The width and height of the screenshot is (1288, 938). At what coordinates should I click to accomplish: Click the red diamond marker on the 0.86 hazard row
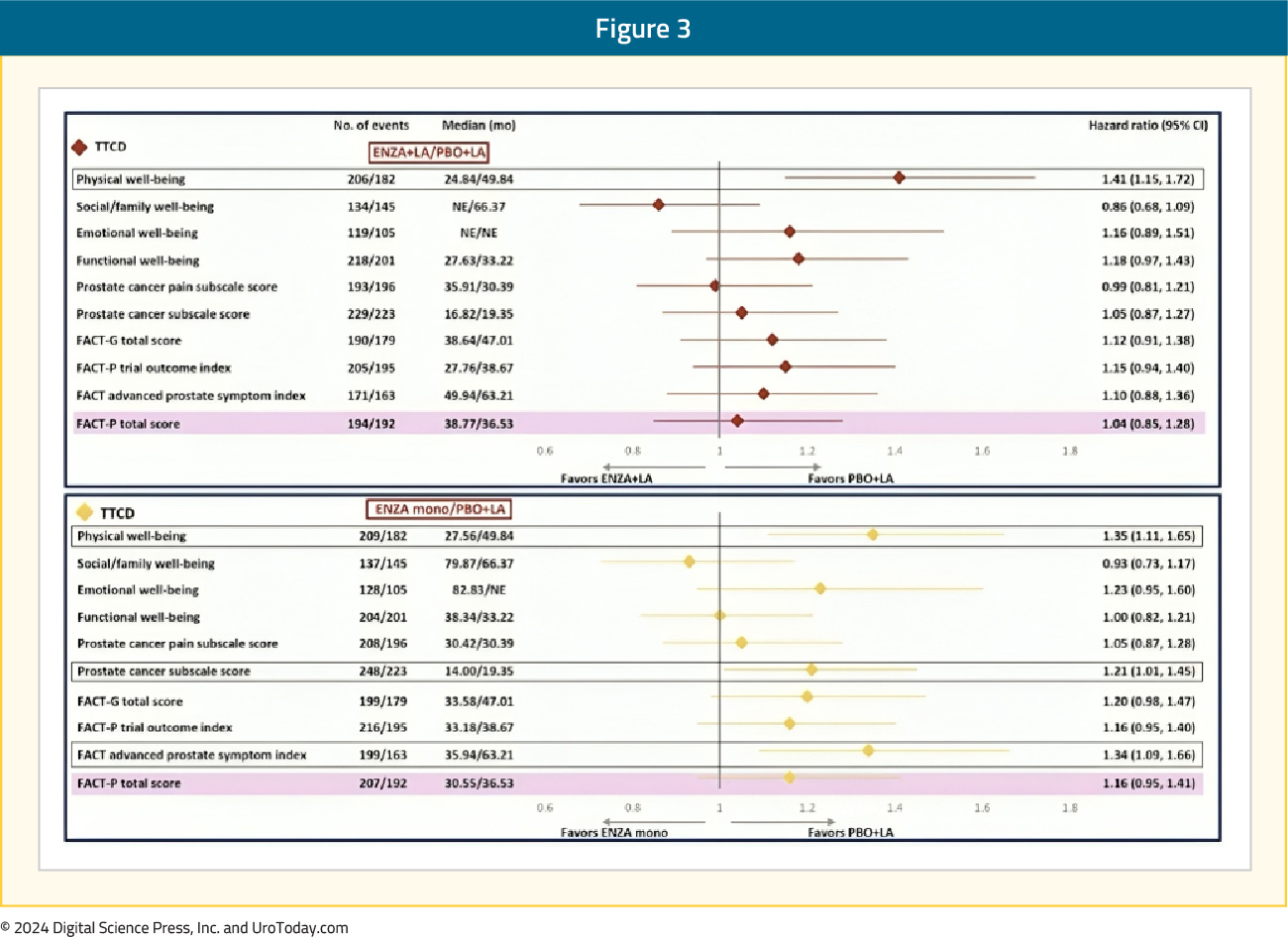click(x=659, y=205)
